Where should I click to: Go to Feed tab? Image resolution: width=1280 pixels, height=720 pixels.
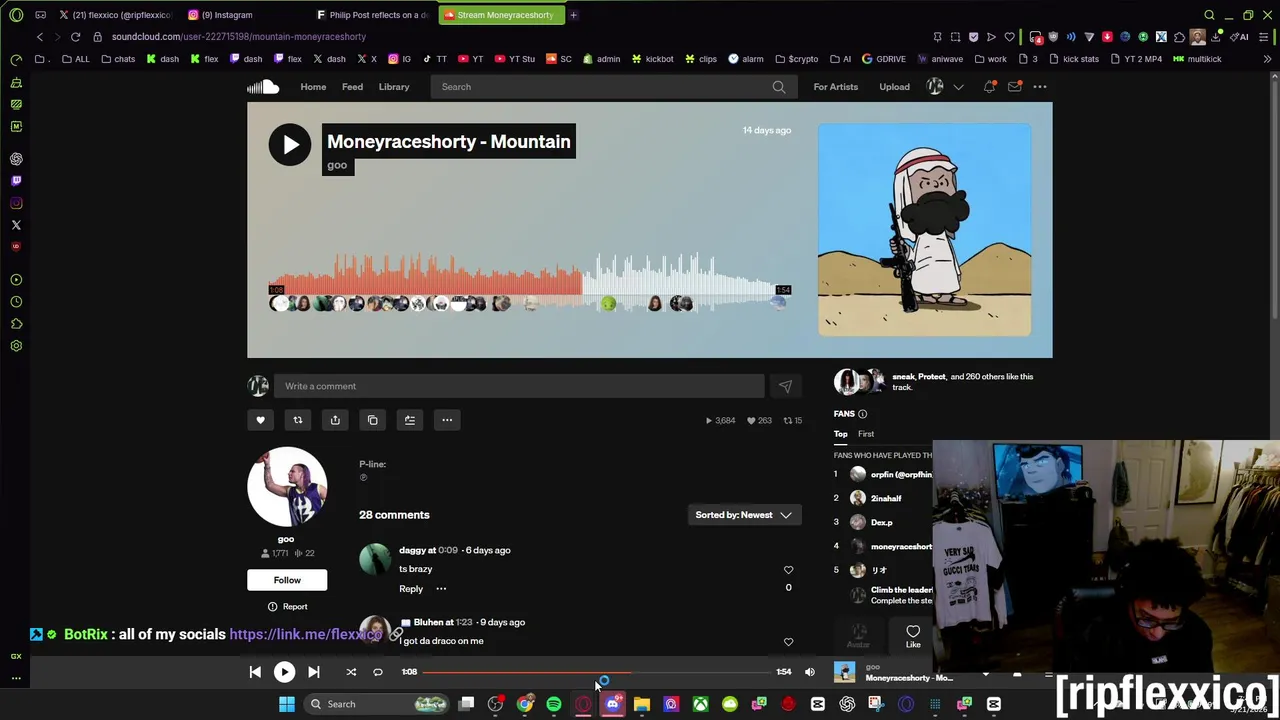pyautogui.click(x=352, y=87)
